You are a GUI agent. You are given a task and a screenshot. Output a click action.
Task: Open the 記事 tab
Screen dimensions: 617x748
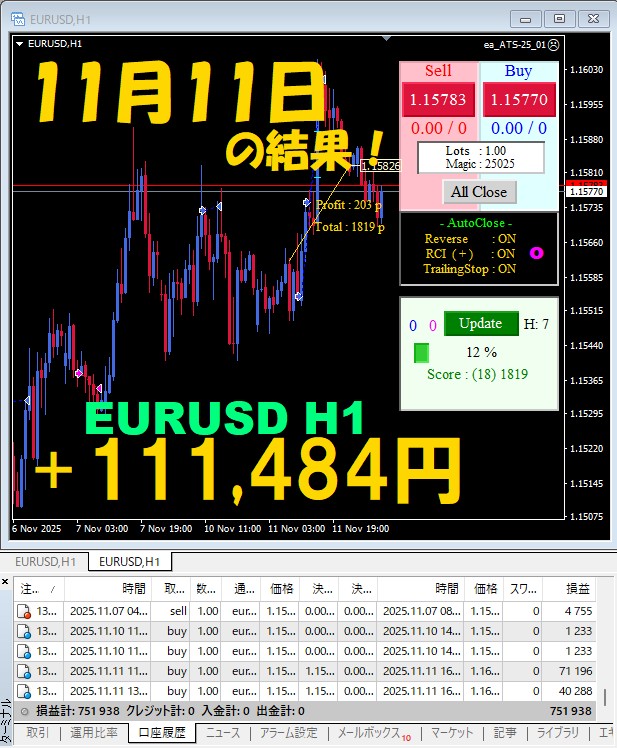pyautogui.click(x=505, y=732)
